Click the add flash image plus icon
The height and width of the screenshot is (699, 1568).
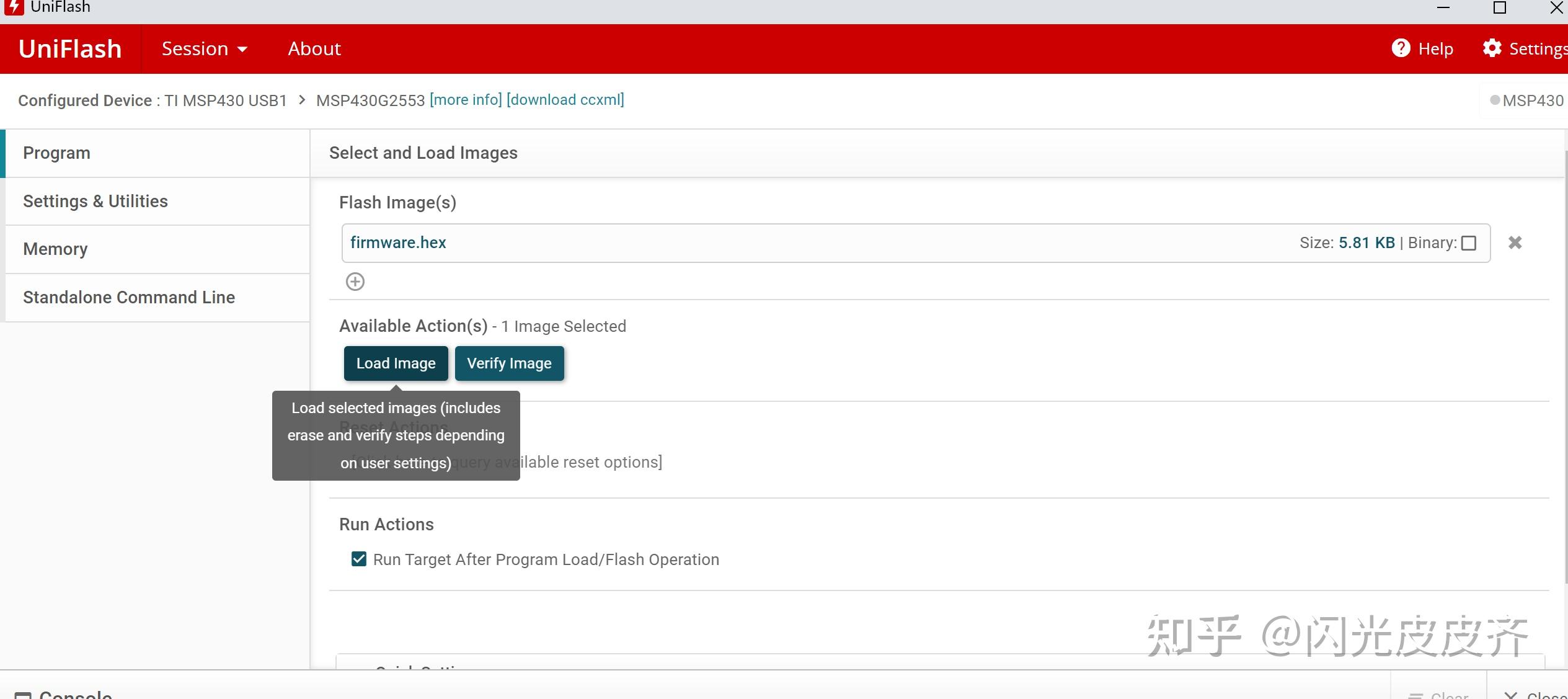(x=355, y=282)
